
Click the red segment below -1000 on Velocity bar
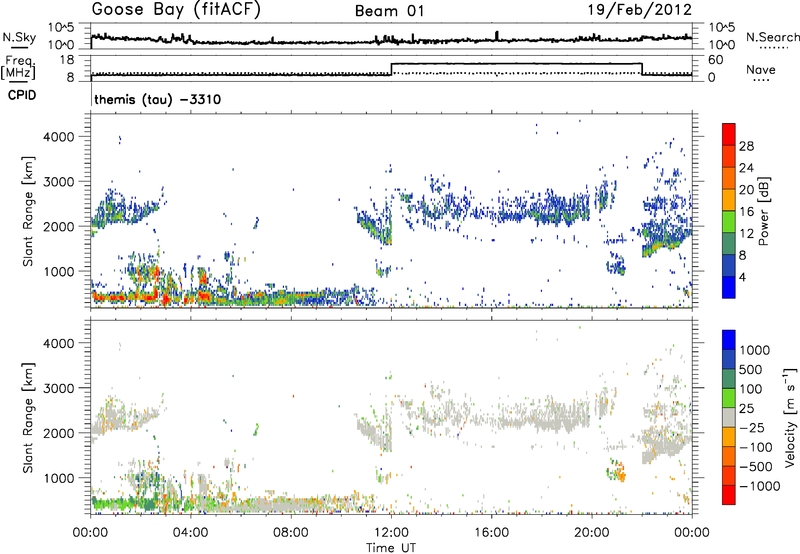click(729, 495)
